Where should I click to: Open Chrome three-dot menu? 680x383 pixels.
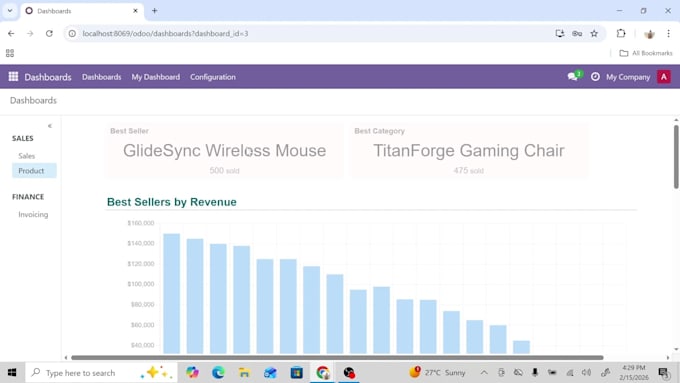[x=668, y=33]
